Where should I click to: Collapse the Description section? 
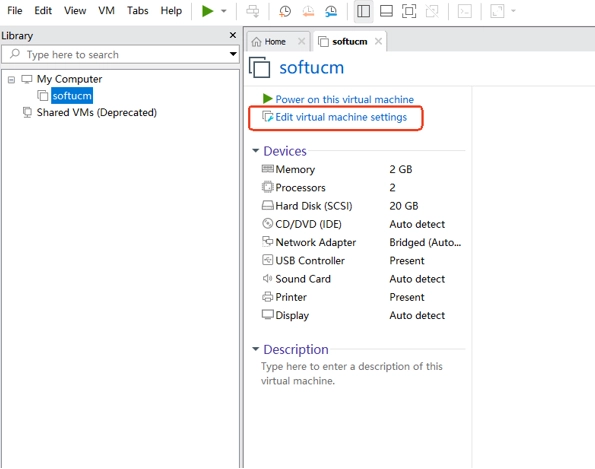click(255, 349)
